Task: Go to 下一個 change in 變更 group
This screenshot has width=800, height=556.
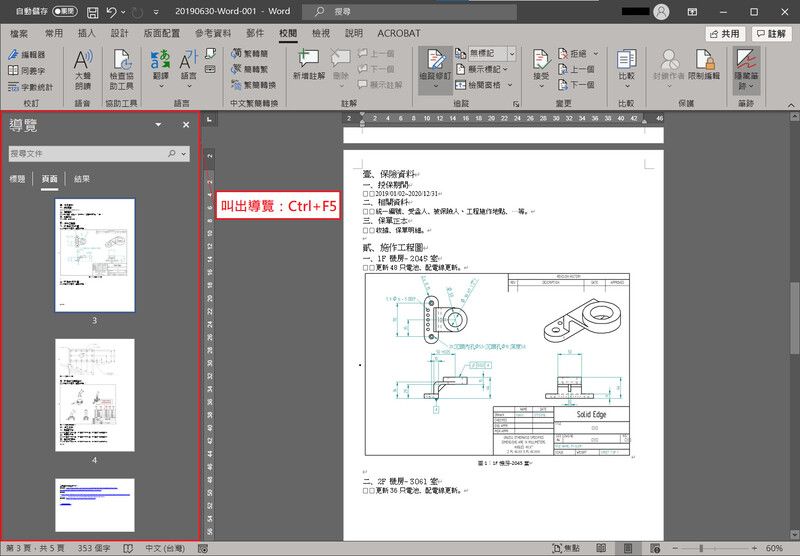Action: pyautogui.click(x=576, y=85)
